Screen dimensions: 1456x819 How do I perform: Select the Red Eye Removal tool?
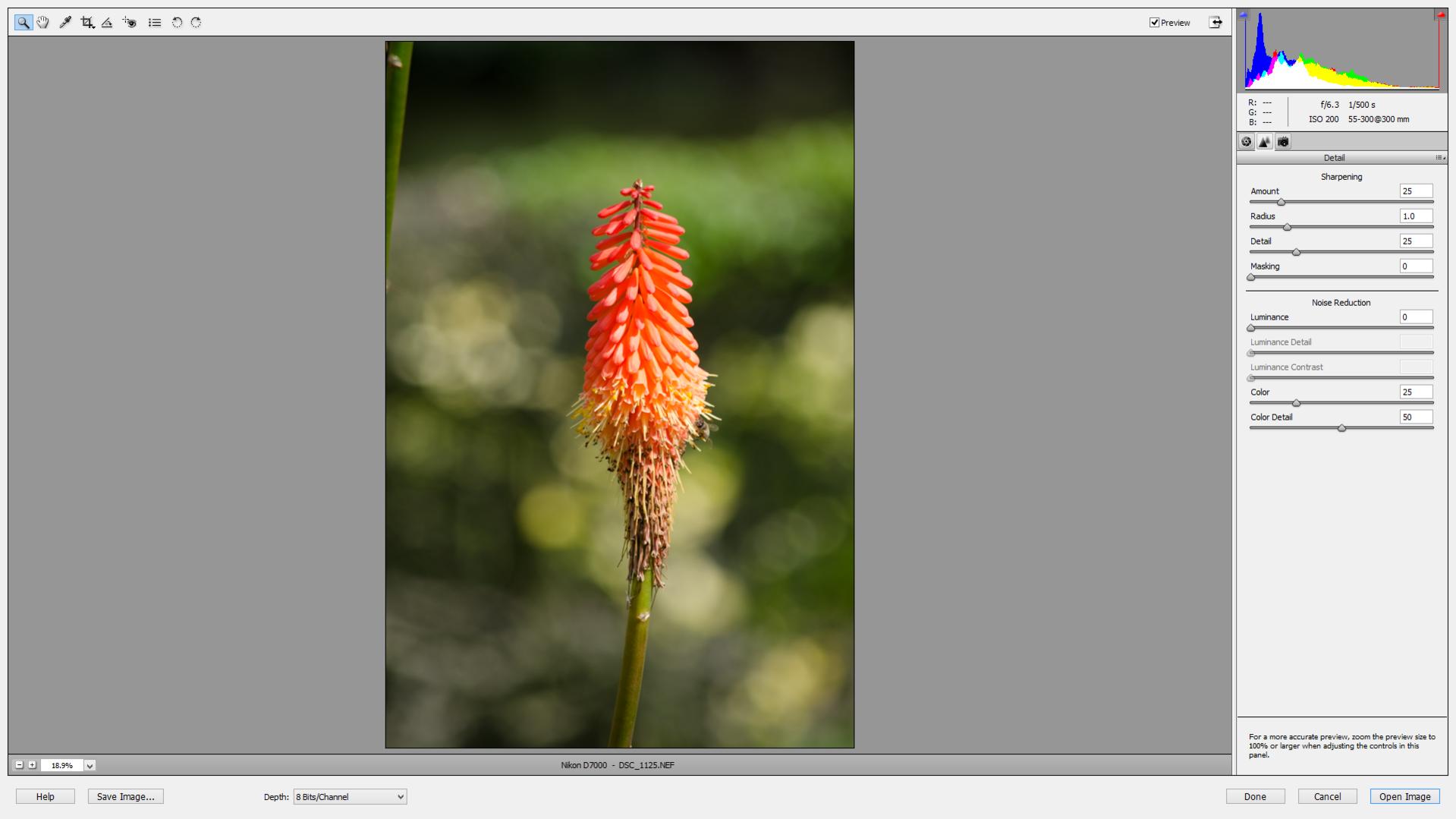tap(130, 23)
